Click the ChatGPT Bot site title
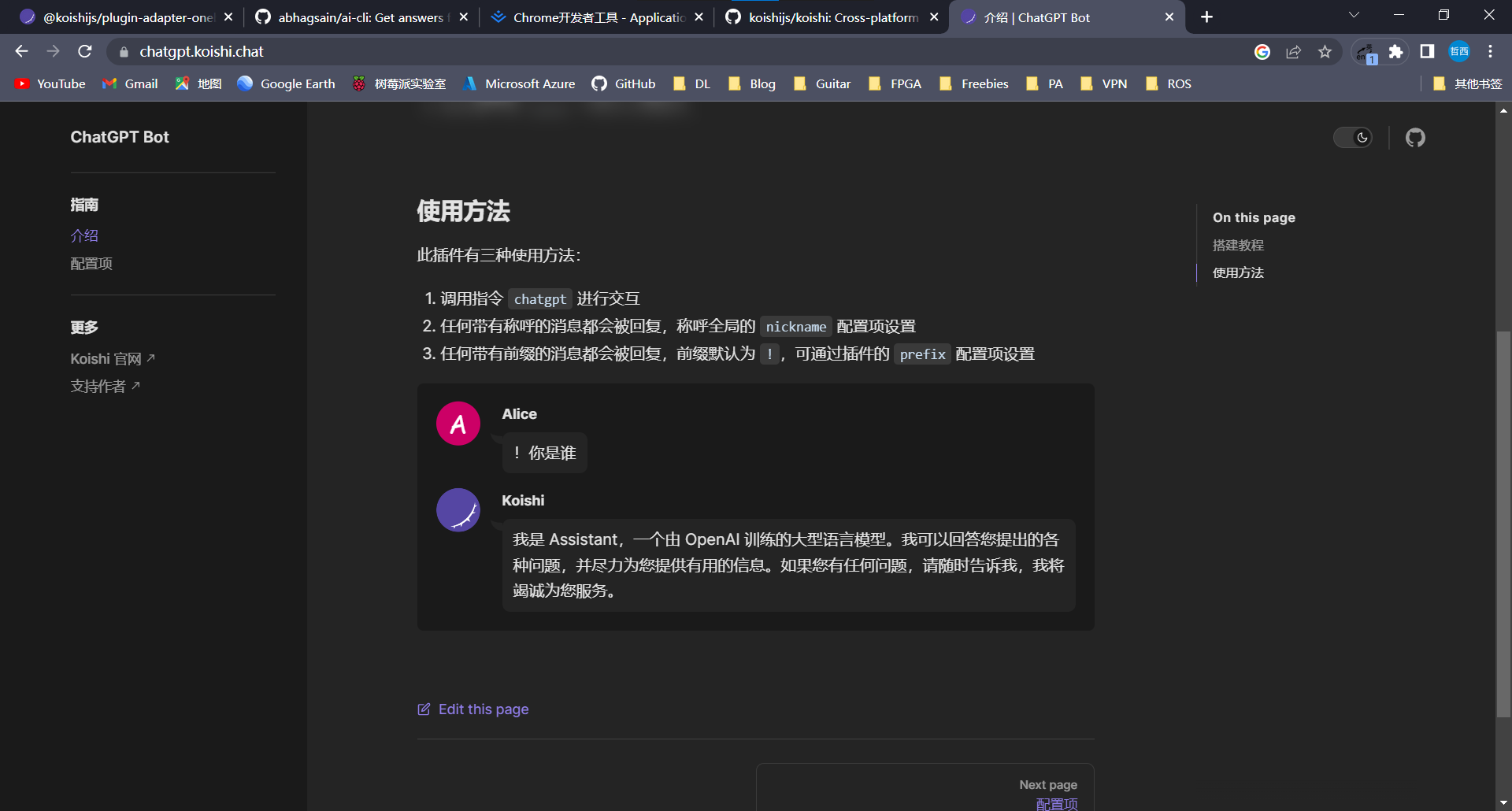Viewport: 1512px width, 811px height. [x=120, y=137]
